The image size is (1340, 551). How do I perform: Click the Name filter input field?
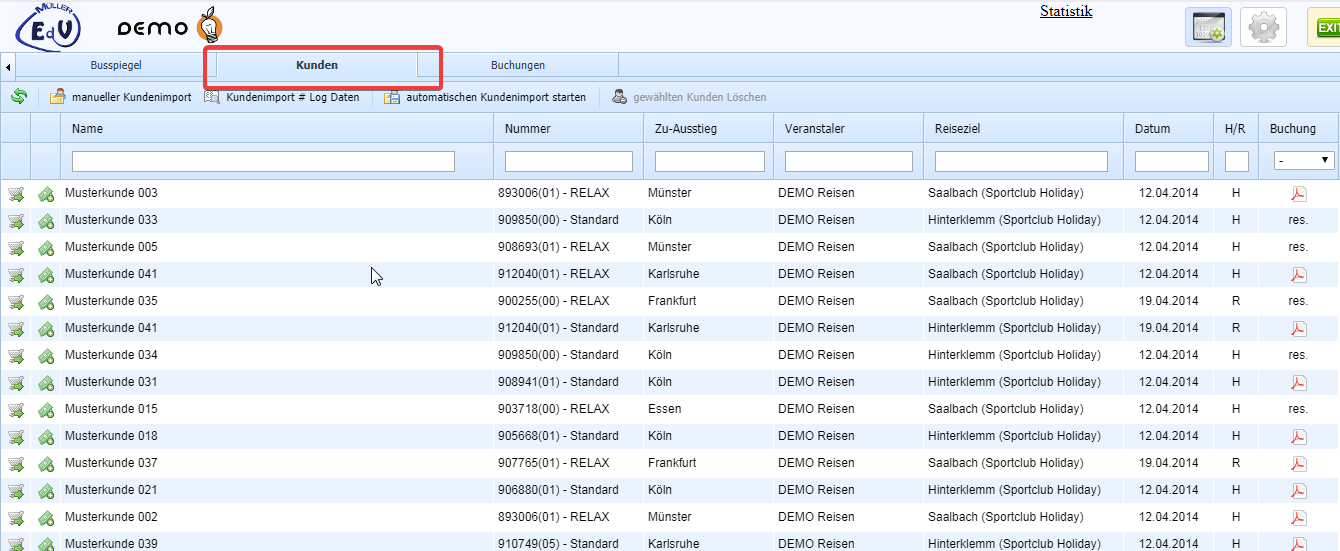[263, 161]
